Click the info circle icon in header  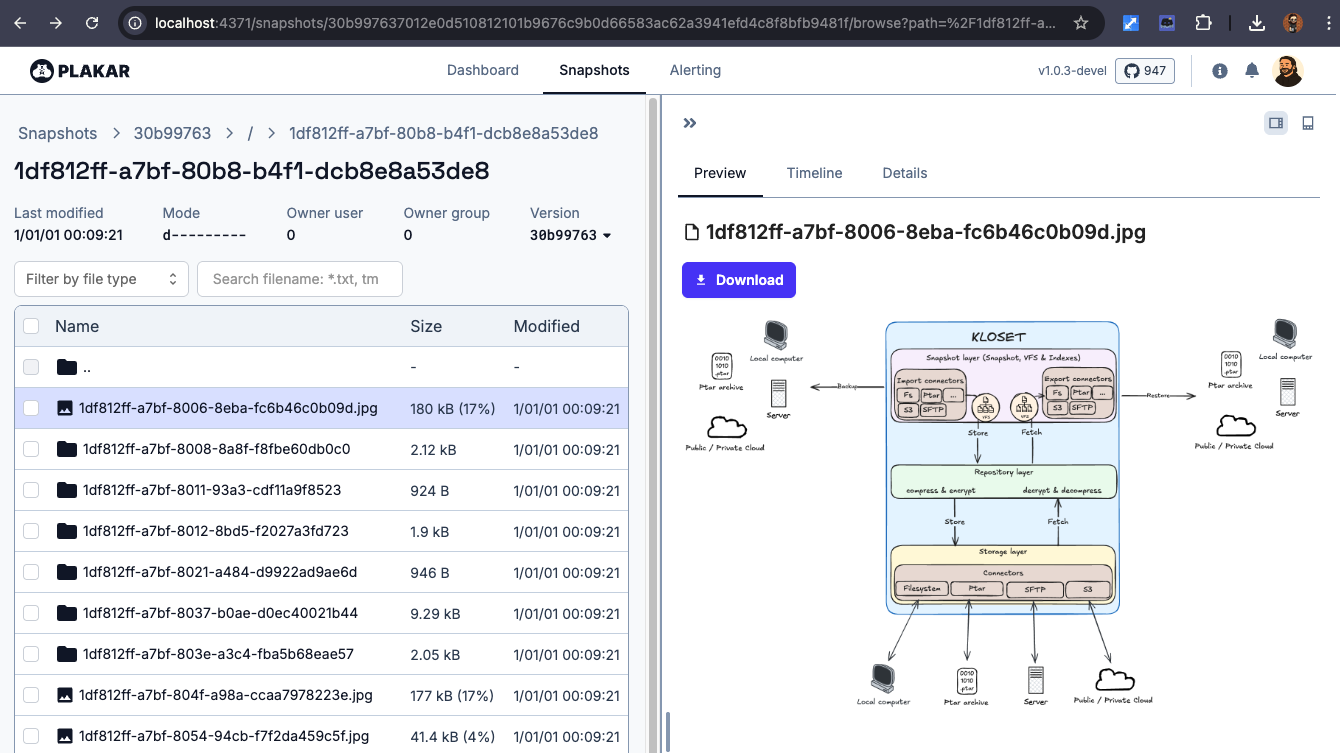point(1219,71)
